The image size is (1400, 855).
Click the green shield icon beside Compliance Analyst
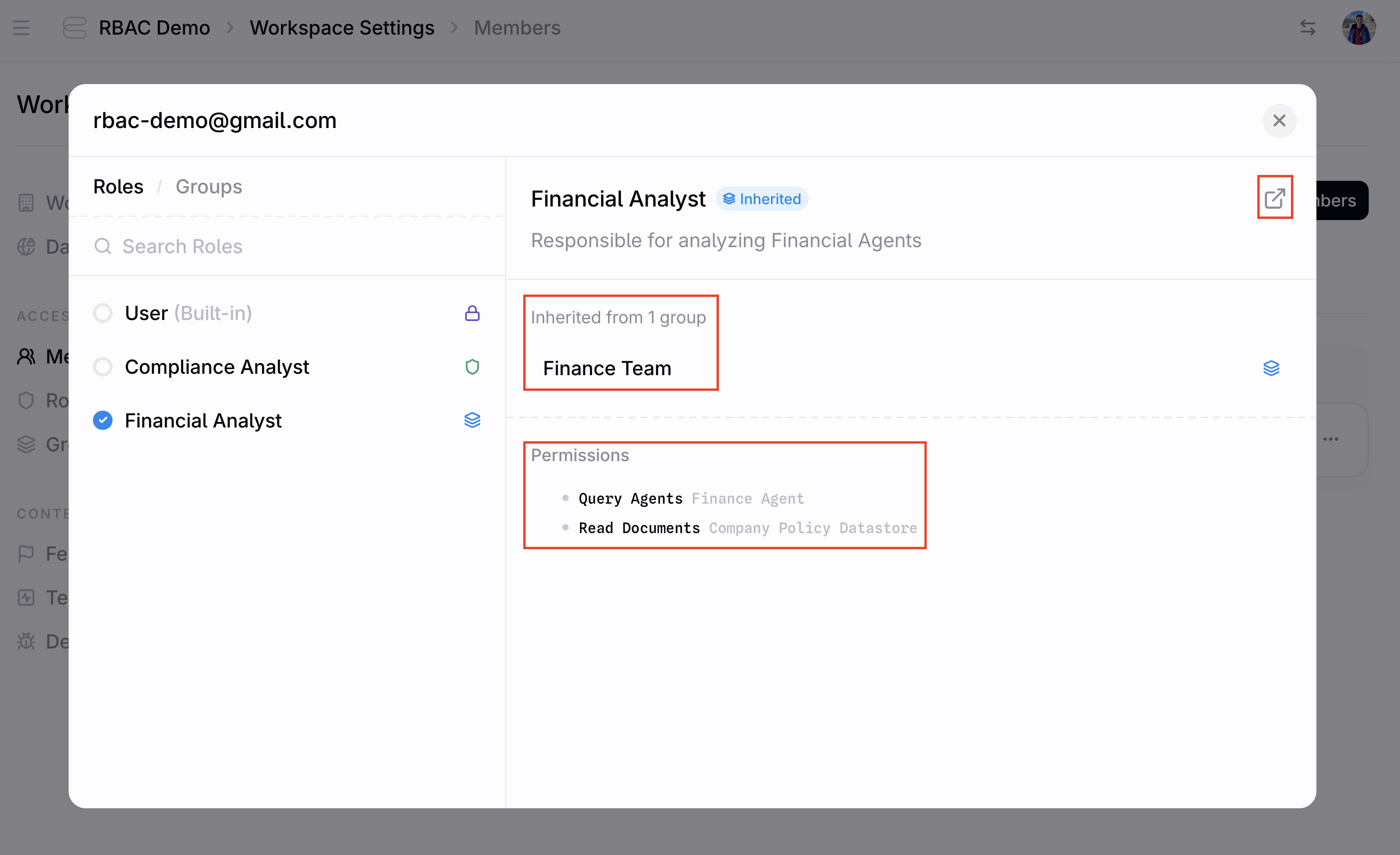(472, 367)
